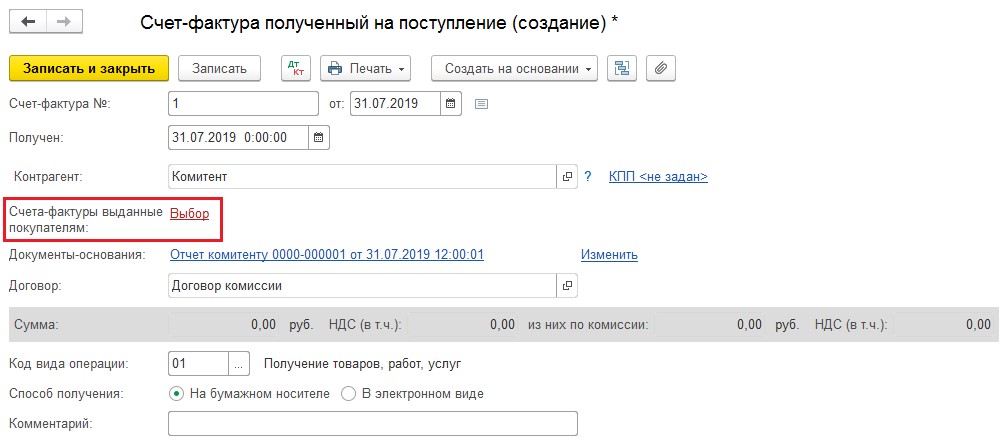The image size is (1002, 448).
Task: Open the document structure icon
Action: click(623, 68)
